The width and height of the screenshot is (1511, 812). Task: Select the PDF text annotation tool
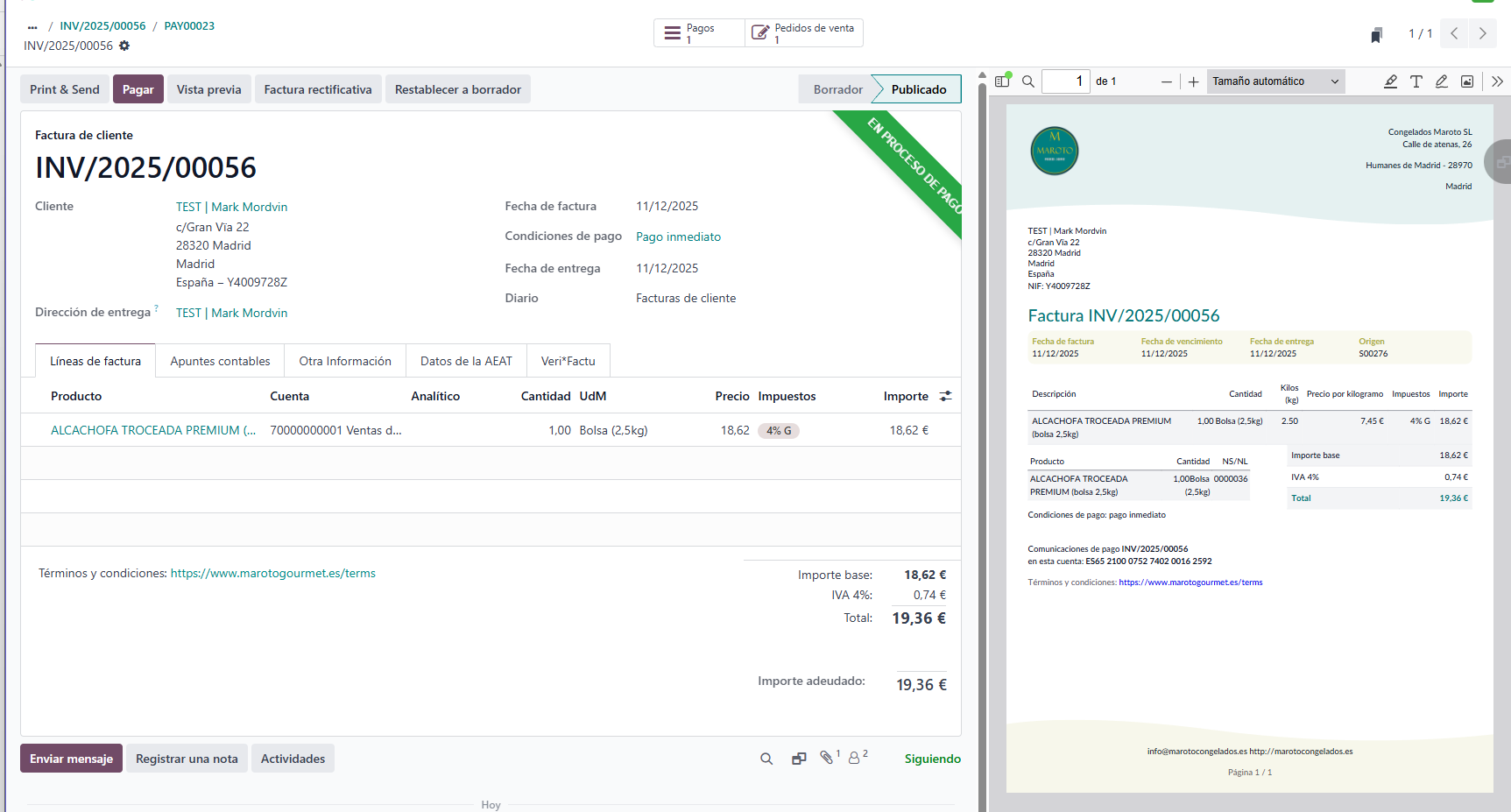coord(1416,81)
